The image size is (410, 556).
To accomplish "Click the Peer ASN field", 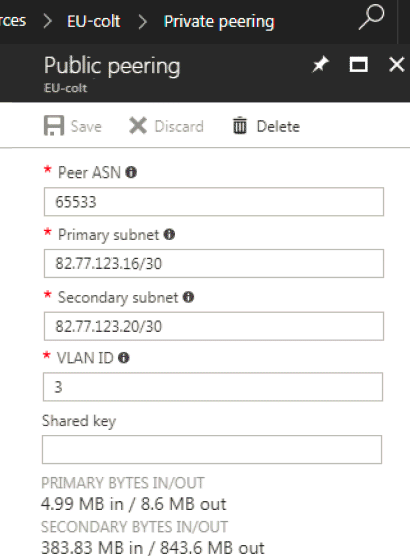I will 214,202.
